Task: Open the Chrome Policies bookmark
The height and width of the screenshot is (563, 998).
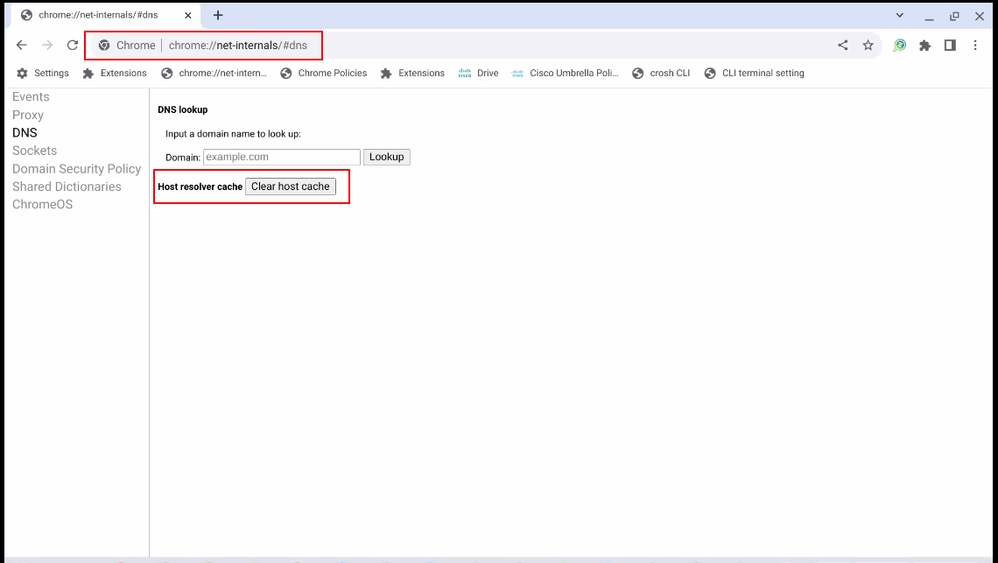Action: click(324, 73)
